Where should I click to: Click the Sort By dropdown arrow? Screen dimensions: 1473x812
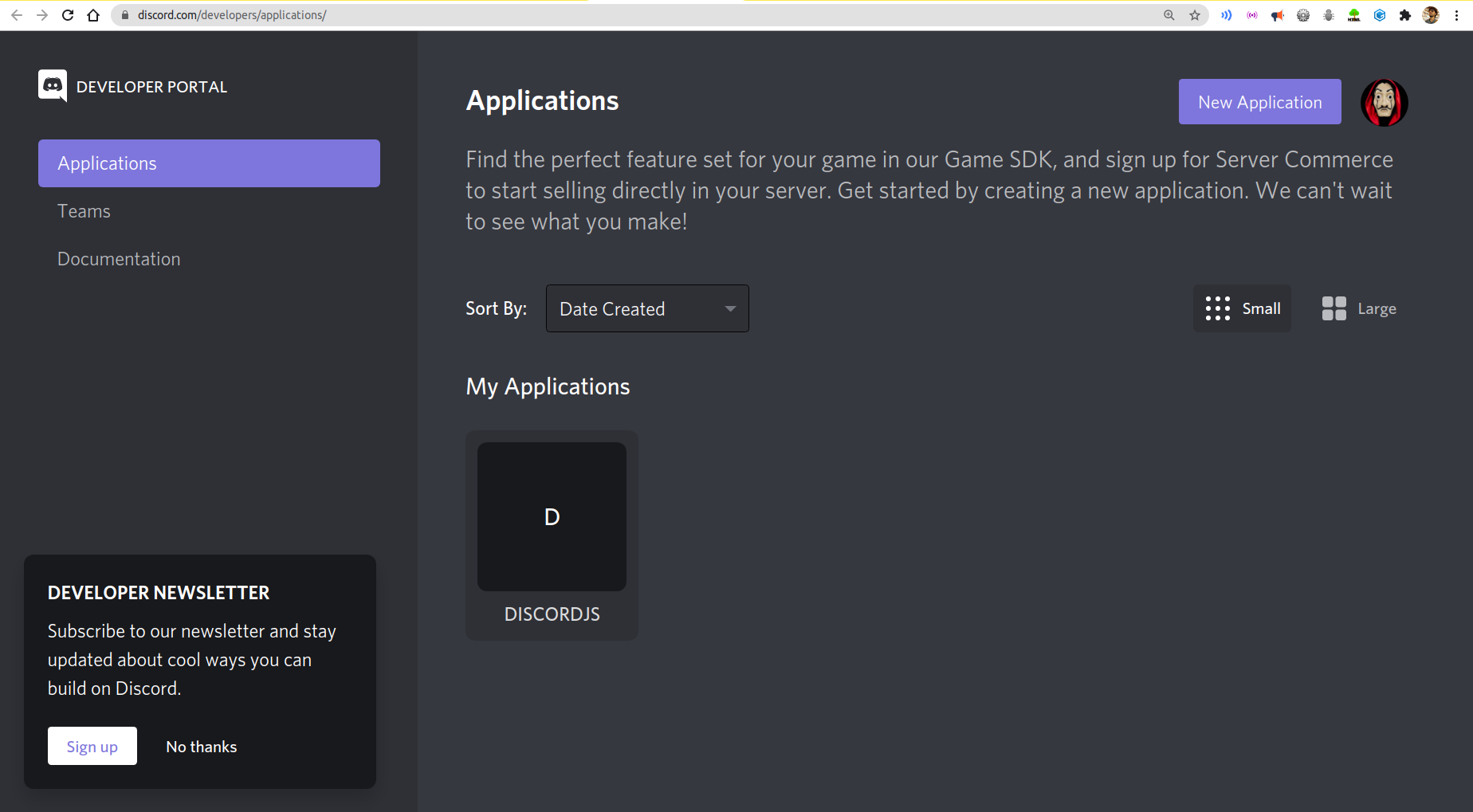pyautogui.click(x=730, y=309)
